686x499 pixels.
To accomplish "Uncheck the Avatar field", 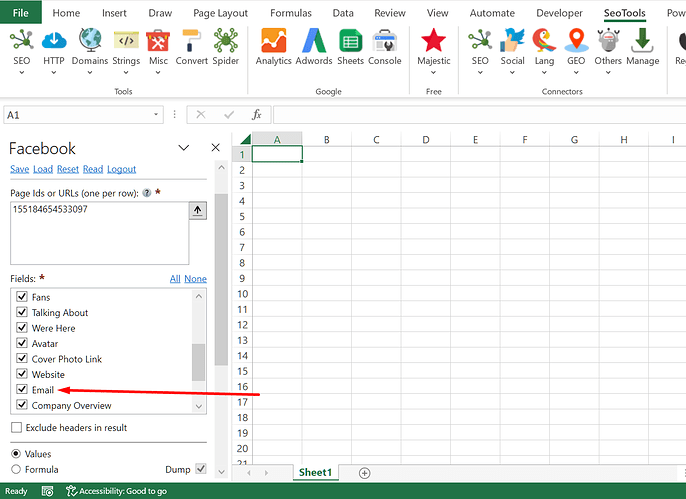I will (x=22, y=342).
